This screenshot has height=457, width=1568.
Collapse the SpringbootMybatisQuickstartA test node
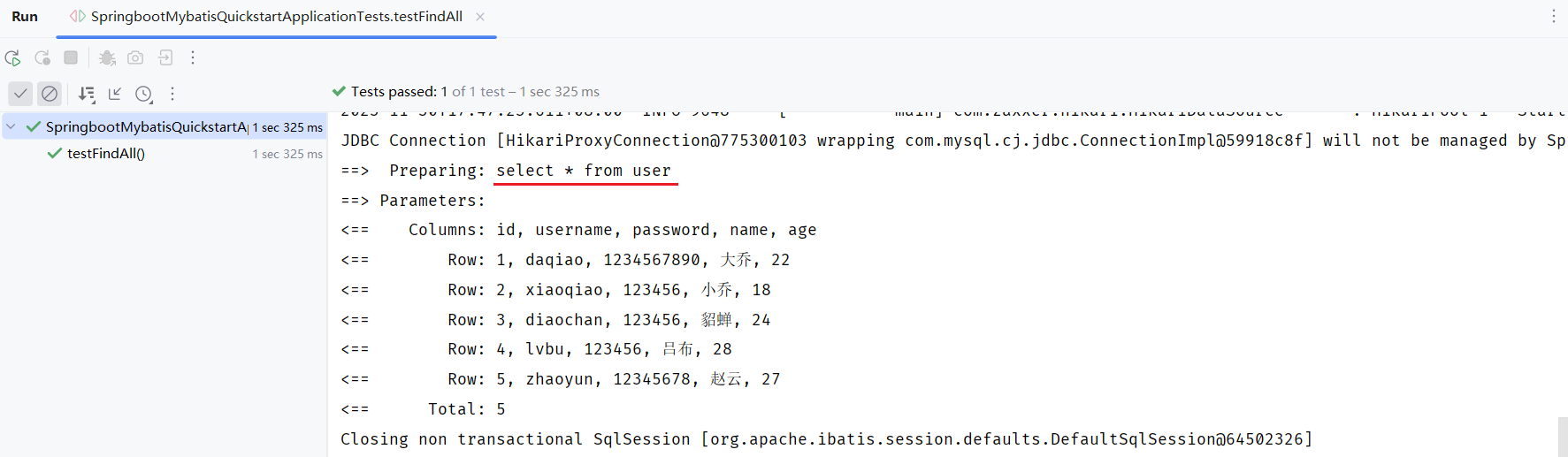tap(11, 126)
